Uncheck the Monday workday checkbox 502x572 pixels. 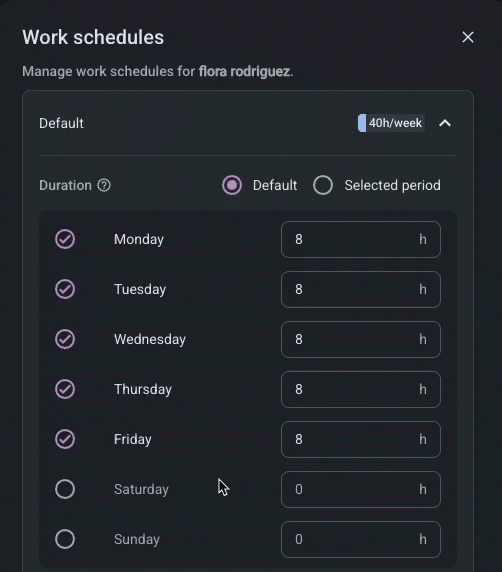65,239
